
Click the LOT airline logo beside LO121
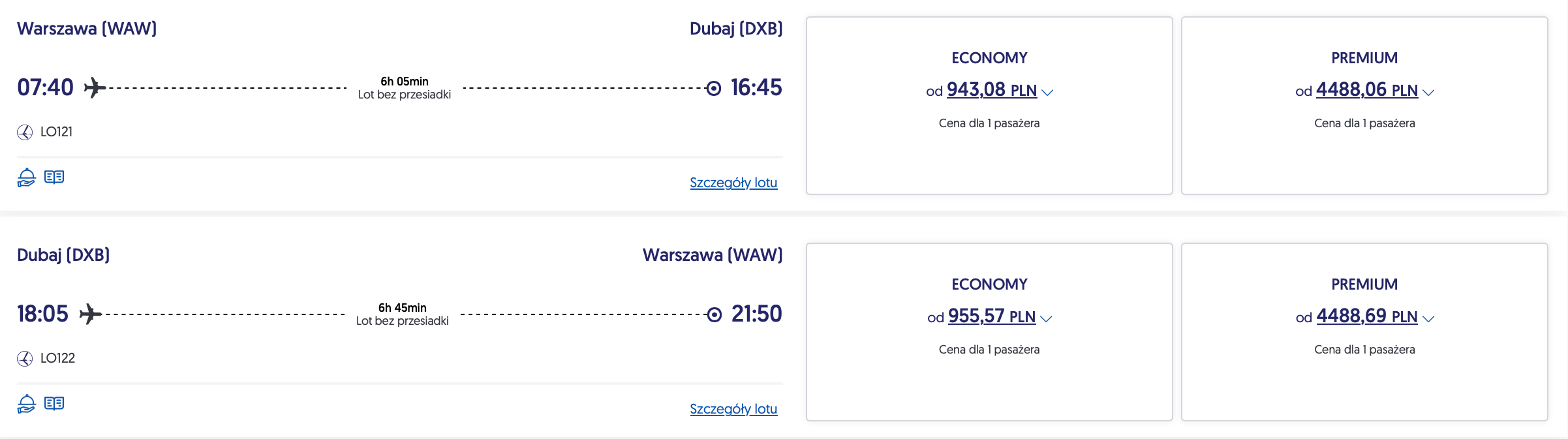tap(25, 132)
